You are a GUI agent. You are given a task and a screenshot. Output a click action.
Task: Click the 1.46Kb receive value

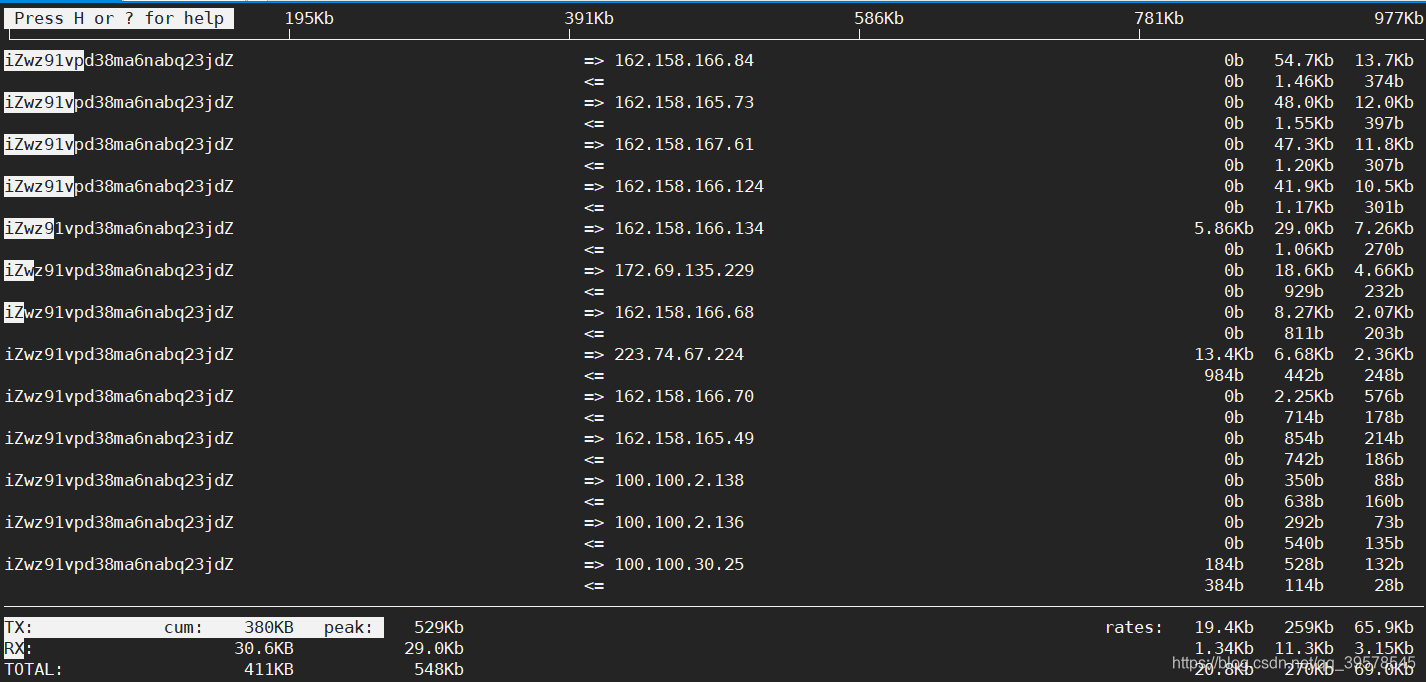point(1304,82)
